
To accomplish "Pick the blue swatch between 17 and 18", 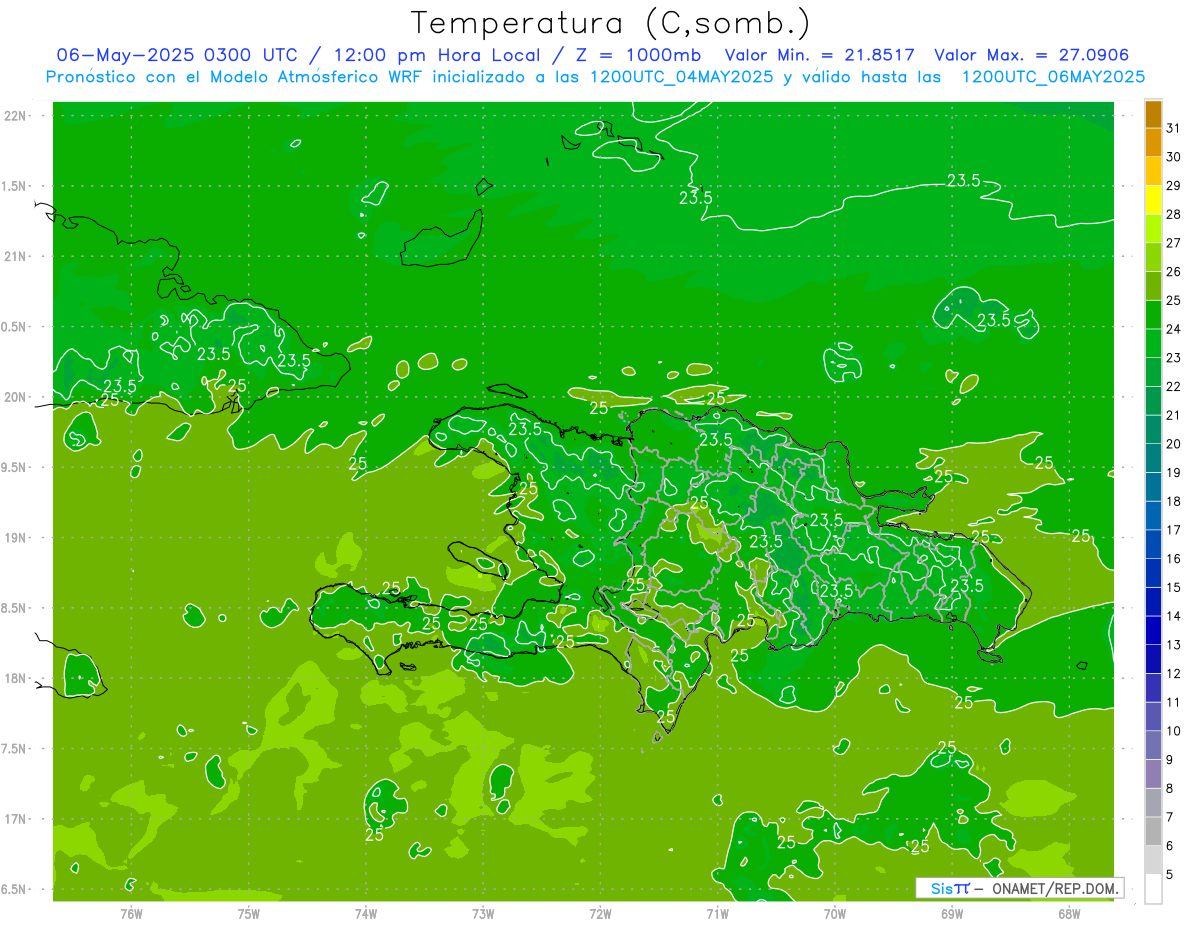I will click(x=1153, y=516).
